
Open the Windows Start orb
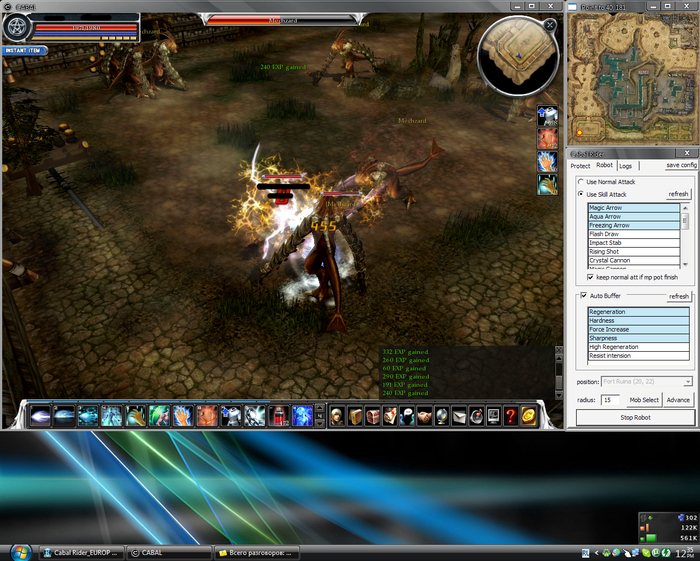(x=21, y=553)
